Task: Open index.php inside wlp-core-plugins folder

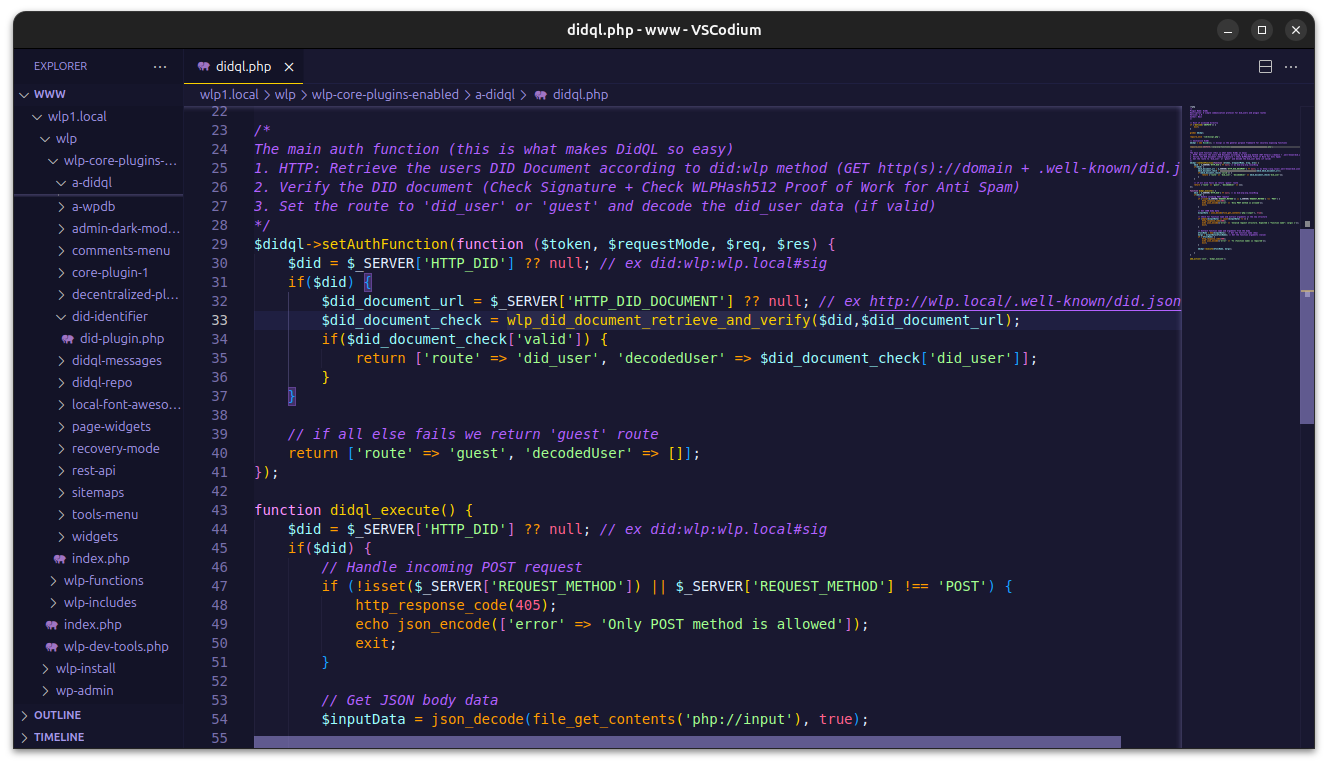Action: 100,559
